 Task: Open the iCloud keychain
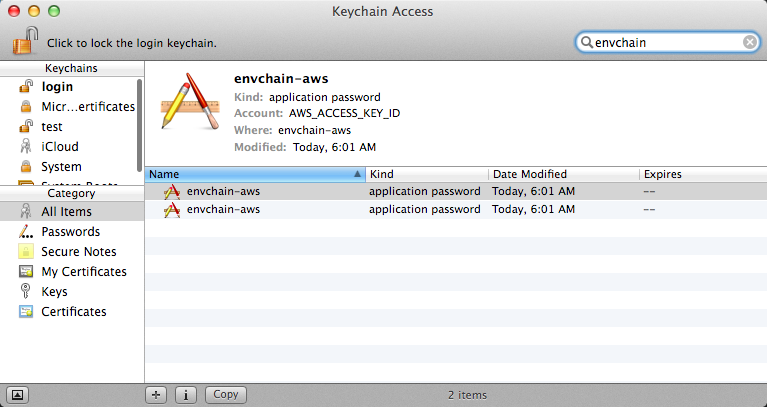[x=59, y=147]
